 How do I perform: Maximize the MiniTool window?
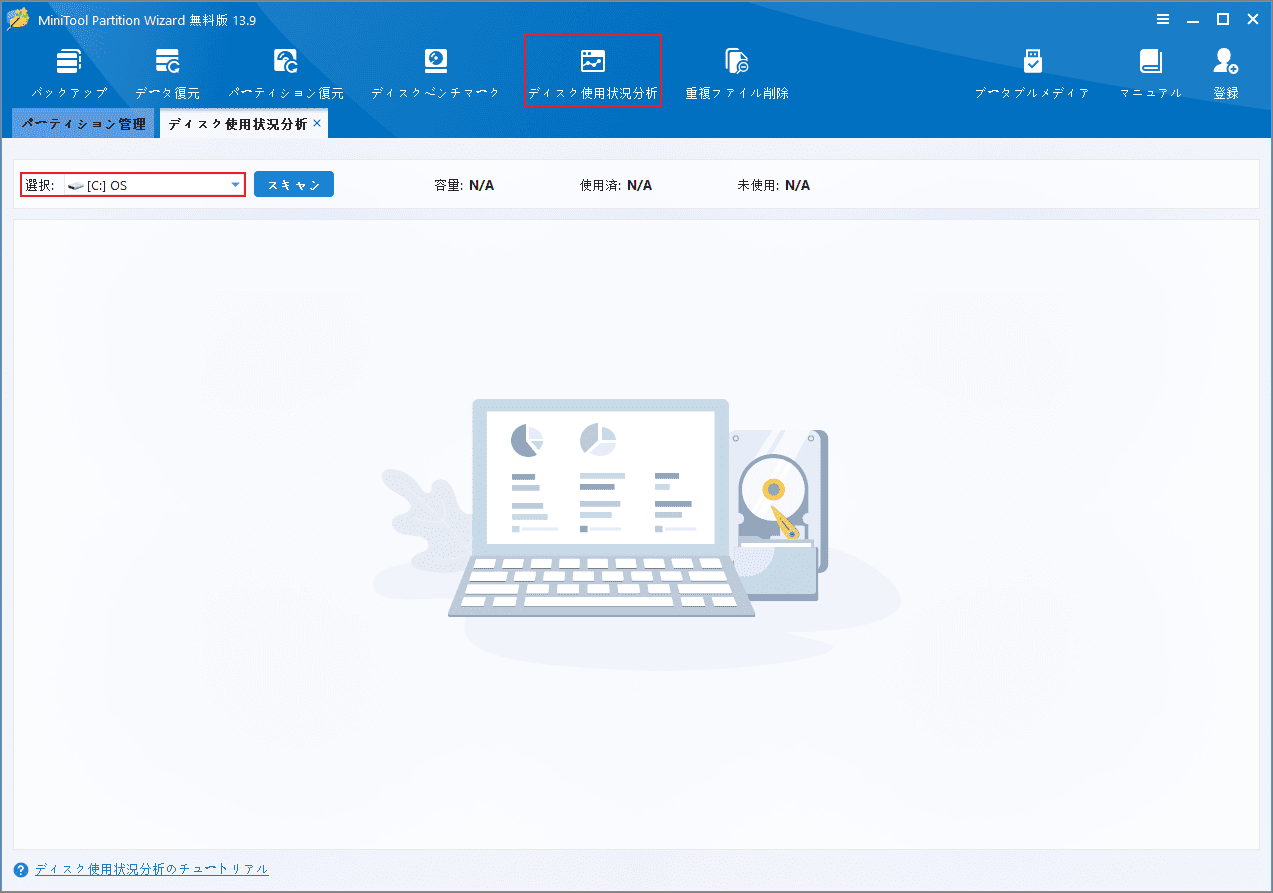[1222, 19]
